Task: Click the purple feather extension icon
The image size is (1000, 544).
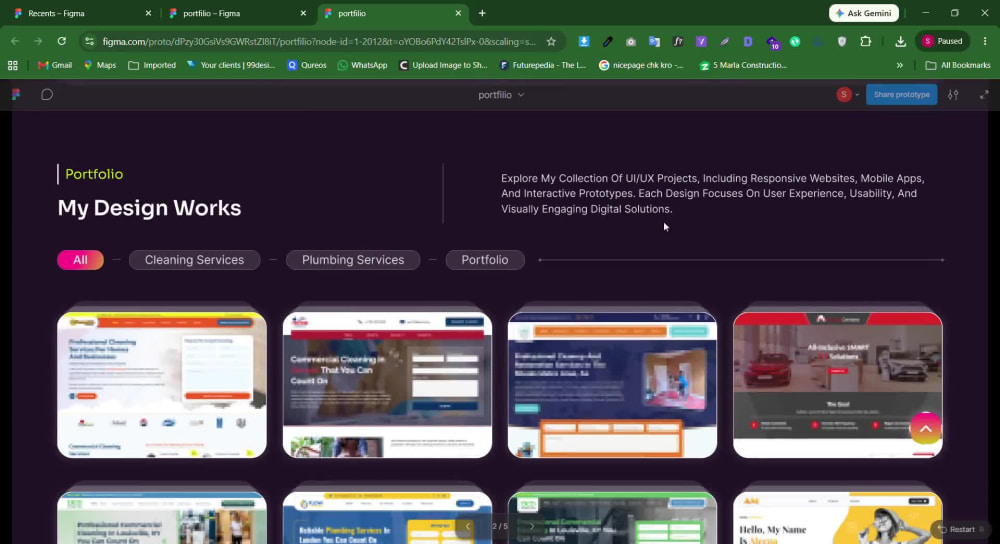Action: pyautogui.click(x=724, y=41)
